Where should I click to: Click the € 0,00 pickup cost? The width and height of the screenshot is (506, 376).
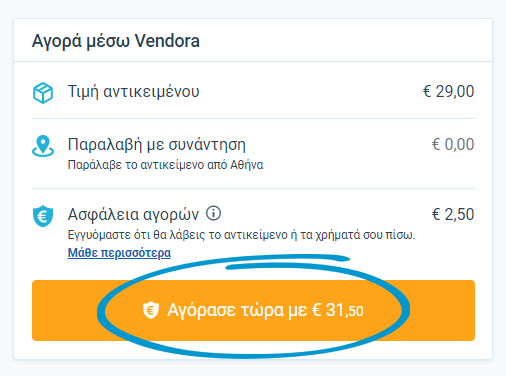pyautogui.click(x=453, y=144)
